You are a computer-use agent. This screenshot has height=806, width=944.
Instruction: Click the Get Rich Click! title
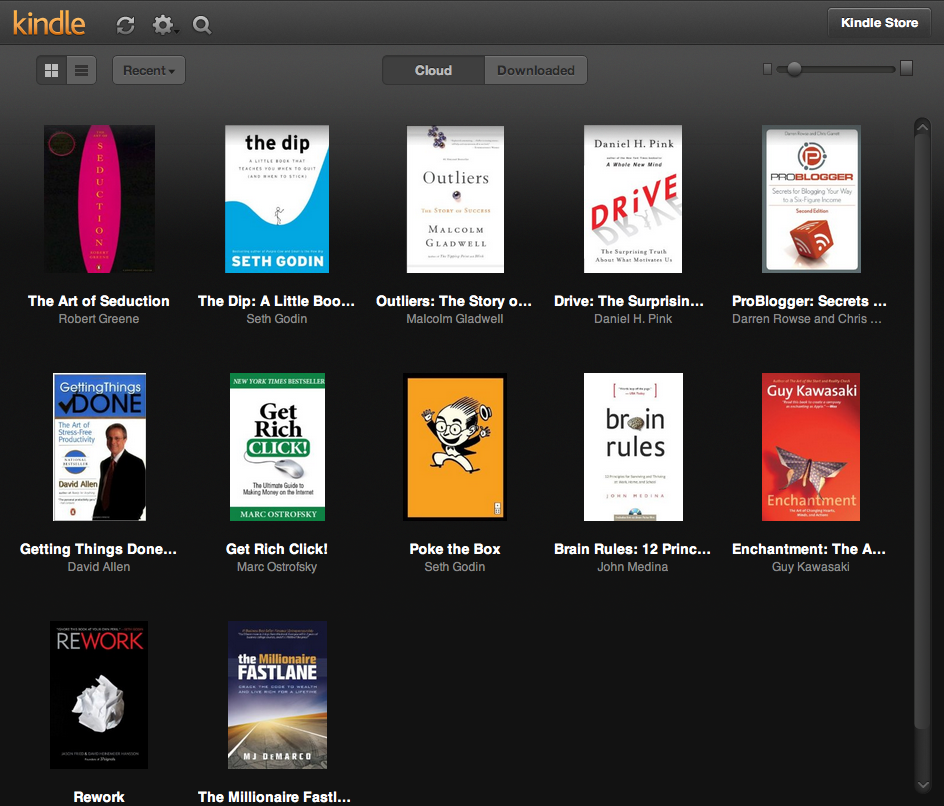[x=277, y=549]
